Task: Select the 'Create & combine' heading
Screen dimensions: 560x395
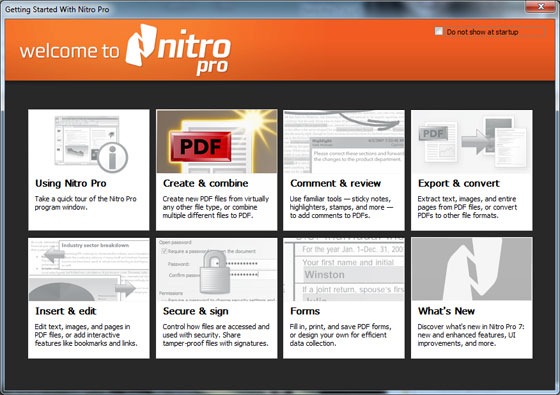Action: tap(205, 183)
